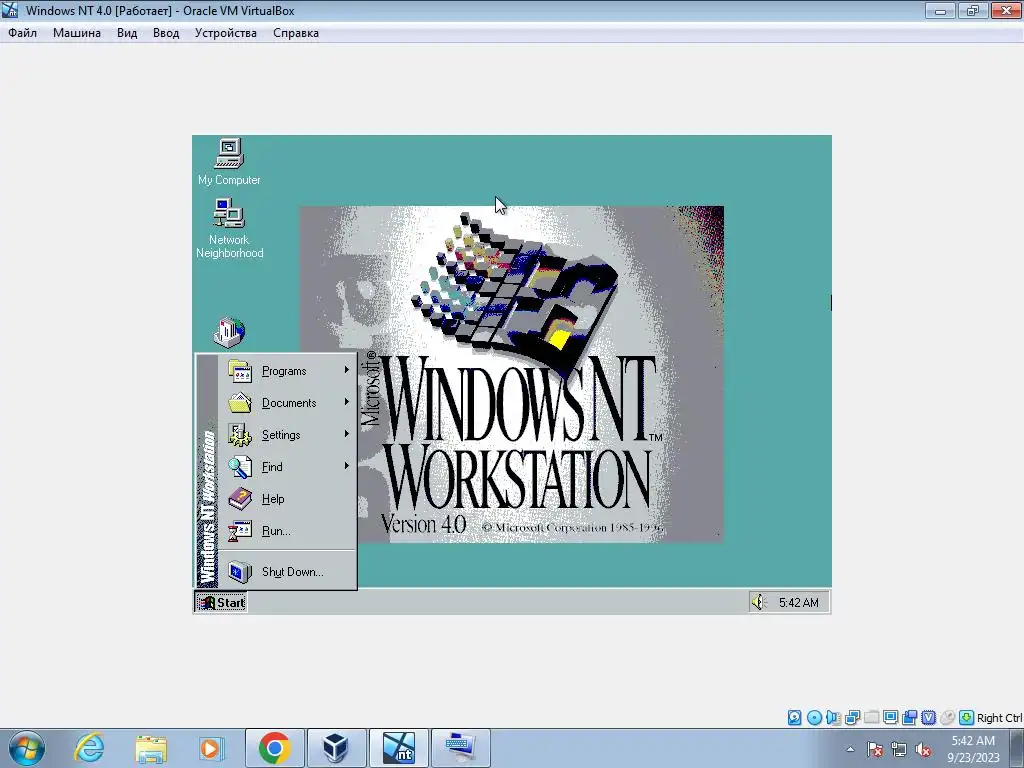Click the Run icon in Start menu

coord(240,531)
